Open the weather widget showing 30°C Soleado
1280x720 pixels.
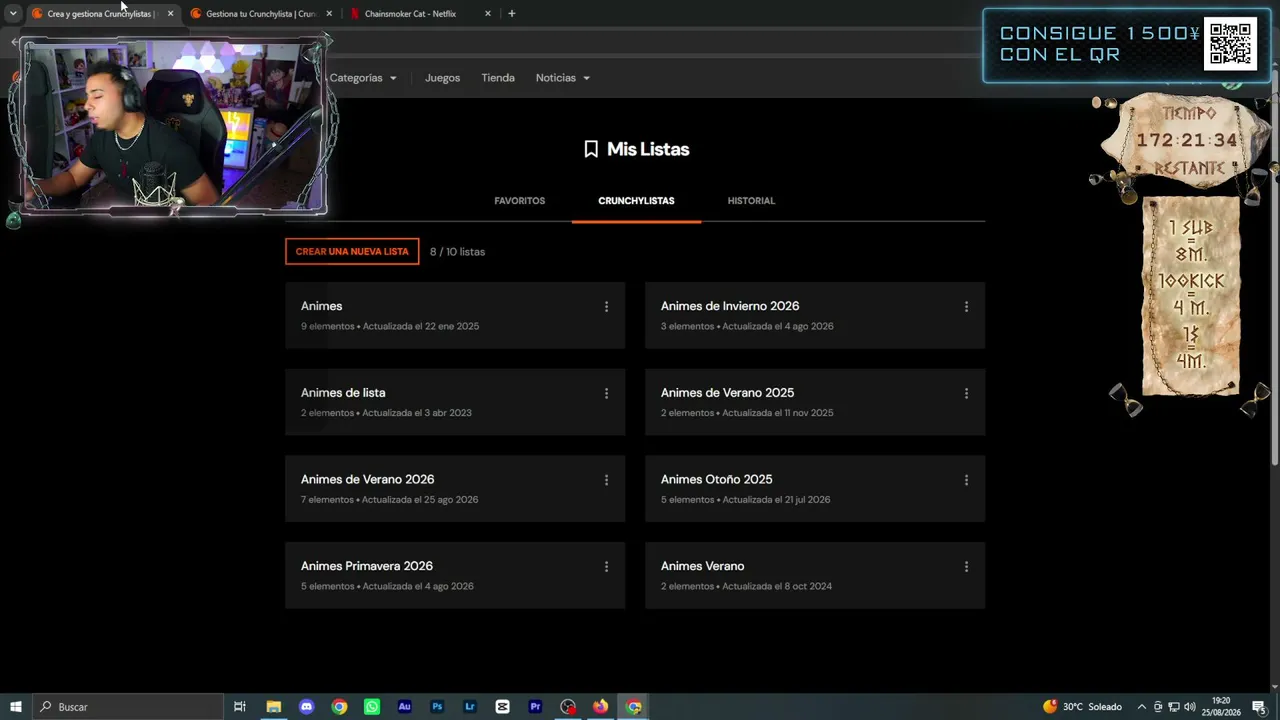click(x=1082, y=707)
